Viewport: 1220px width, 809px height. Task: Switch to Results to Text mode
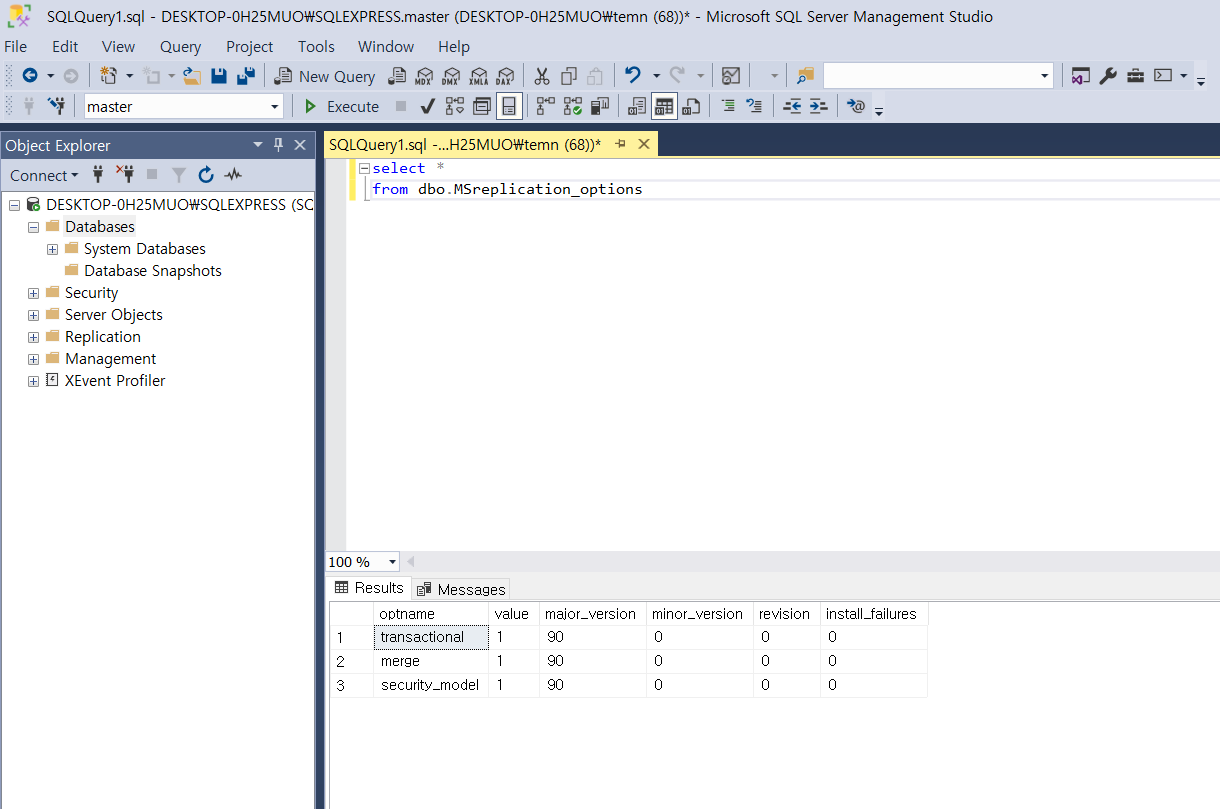[x=637, y=106]
